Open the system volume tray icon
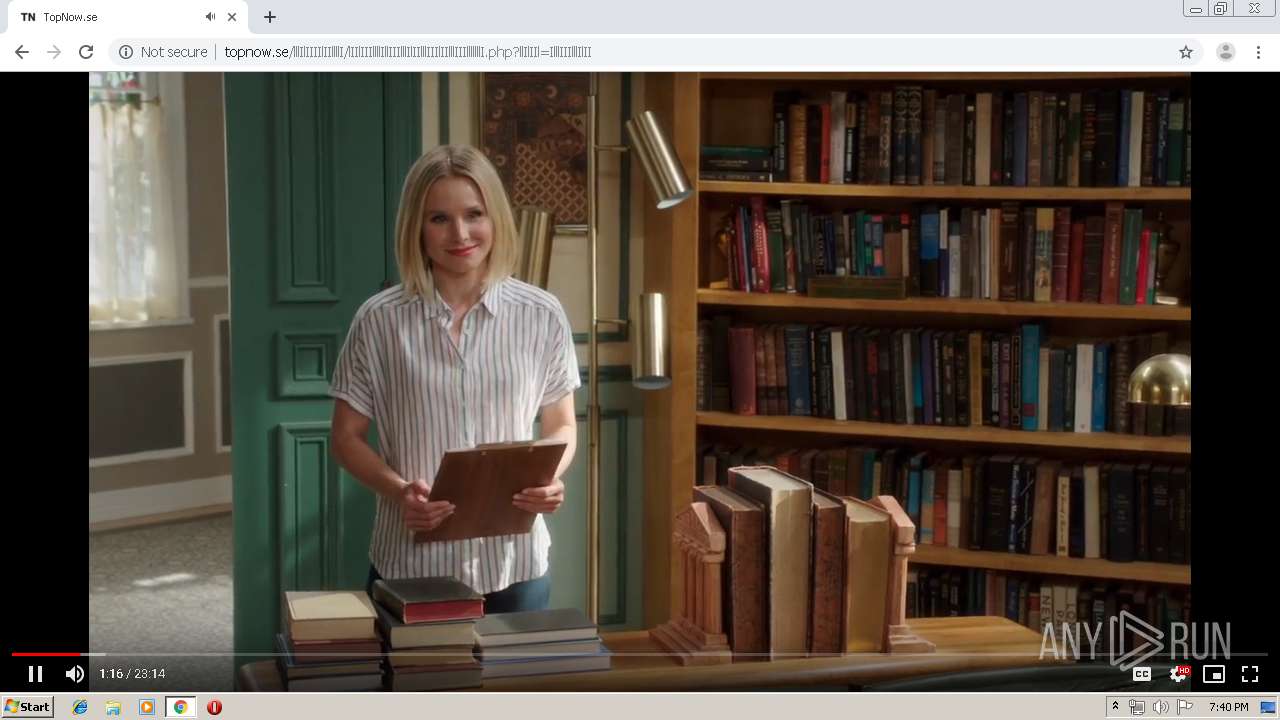The height and width of the screenshot is (720, 1280). click(x=1160, y=707)
